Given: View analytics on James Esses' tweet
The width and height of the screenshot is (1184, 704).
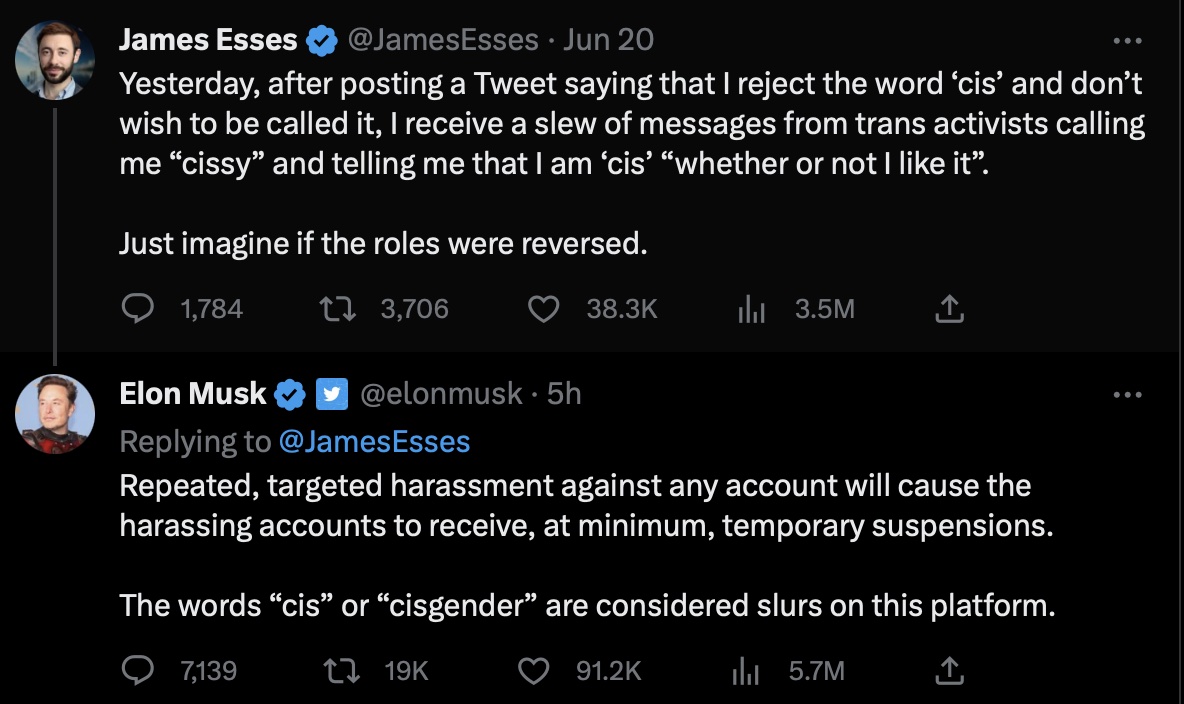Looking at the screenshot, I should 751,309.
